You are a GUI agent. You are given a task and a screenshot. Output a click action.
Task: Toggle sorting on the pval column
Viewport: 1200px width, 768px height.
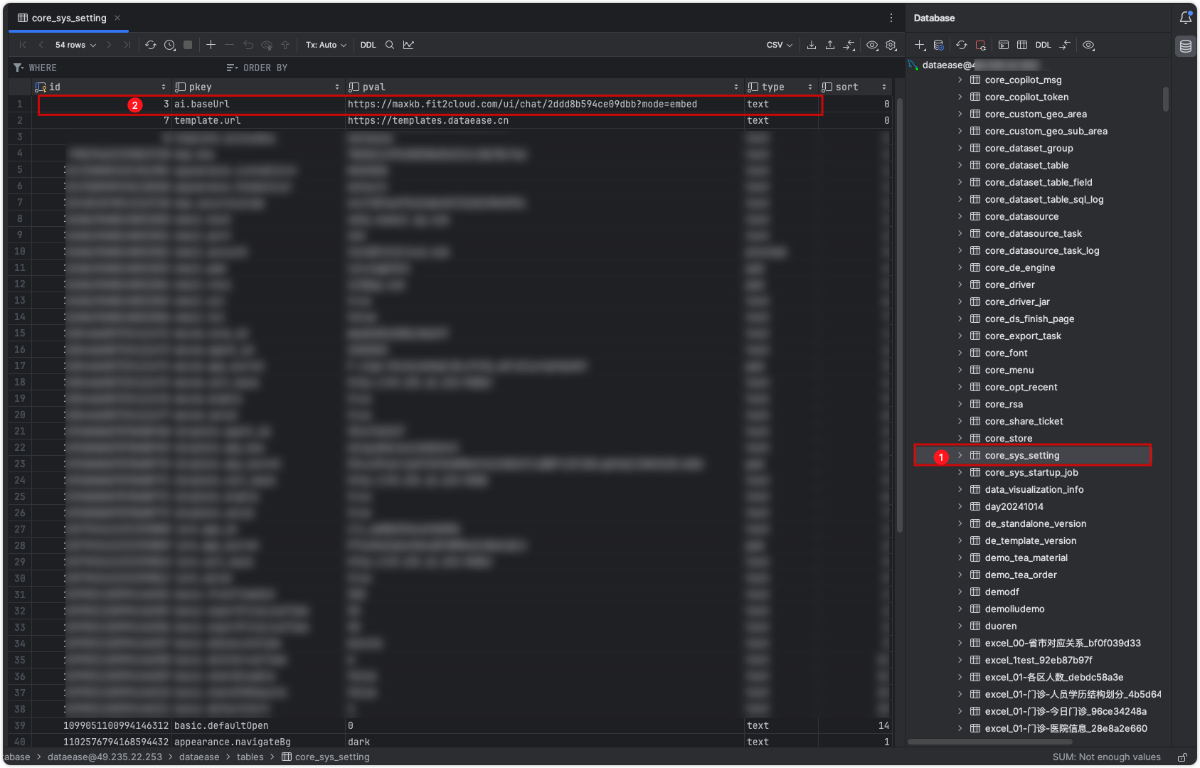tap(737, 87)
